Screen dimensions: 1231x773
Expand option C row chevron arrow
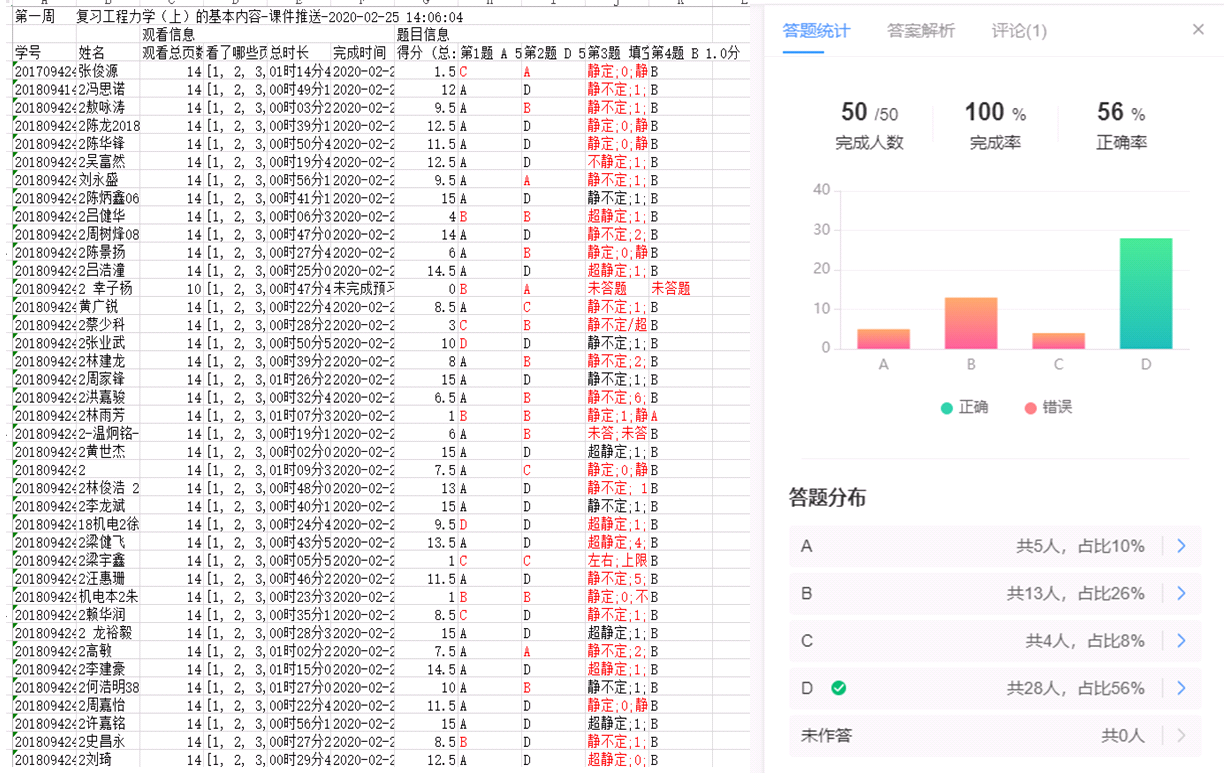pos(1181,641)
